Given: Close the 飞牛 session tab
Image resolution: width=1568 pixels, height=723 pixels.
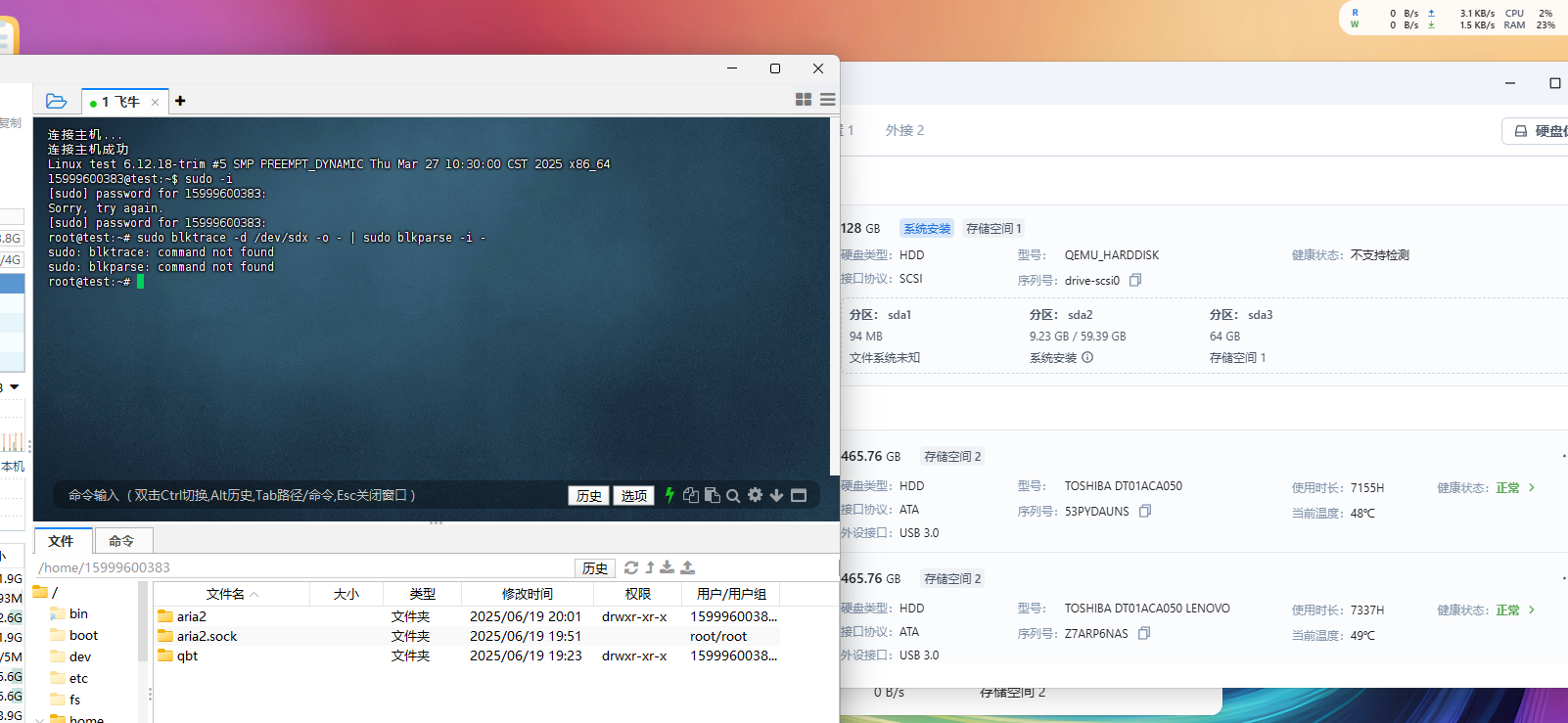Looking at the screenshot, I should coord(155,102).
